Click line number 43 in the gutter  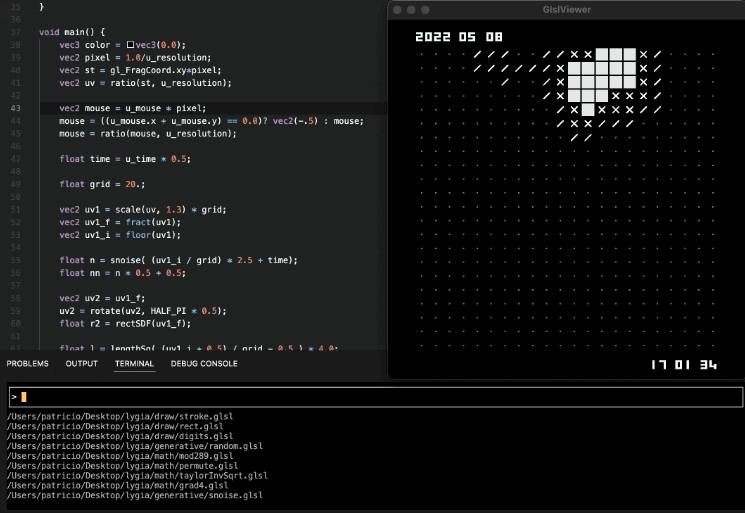(15, 108)
